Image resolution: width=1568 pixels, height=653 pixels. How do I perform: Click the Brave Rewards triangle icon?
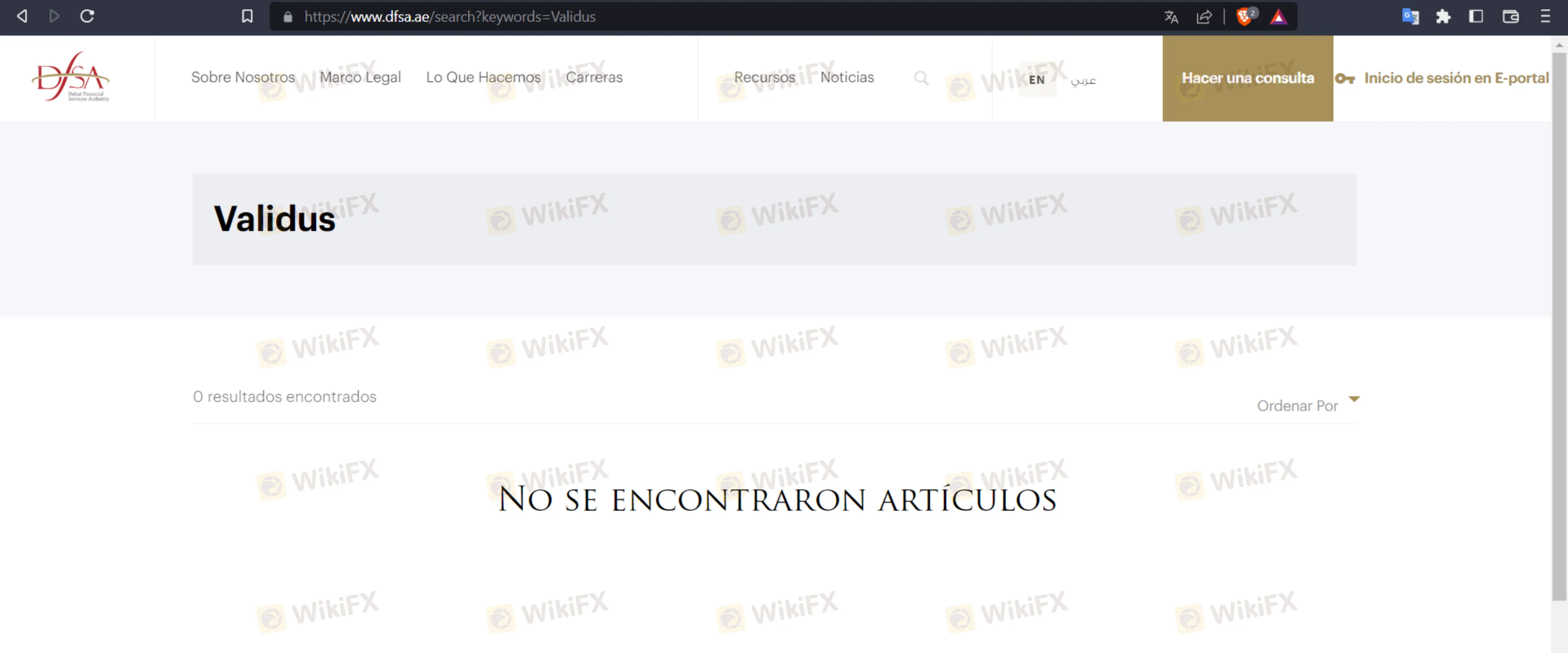click(1278, 17)
